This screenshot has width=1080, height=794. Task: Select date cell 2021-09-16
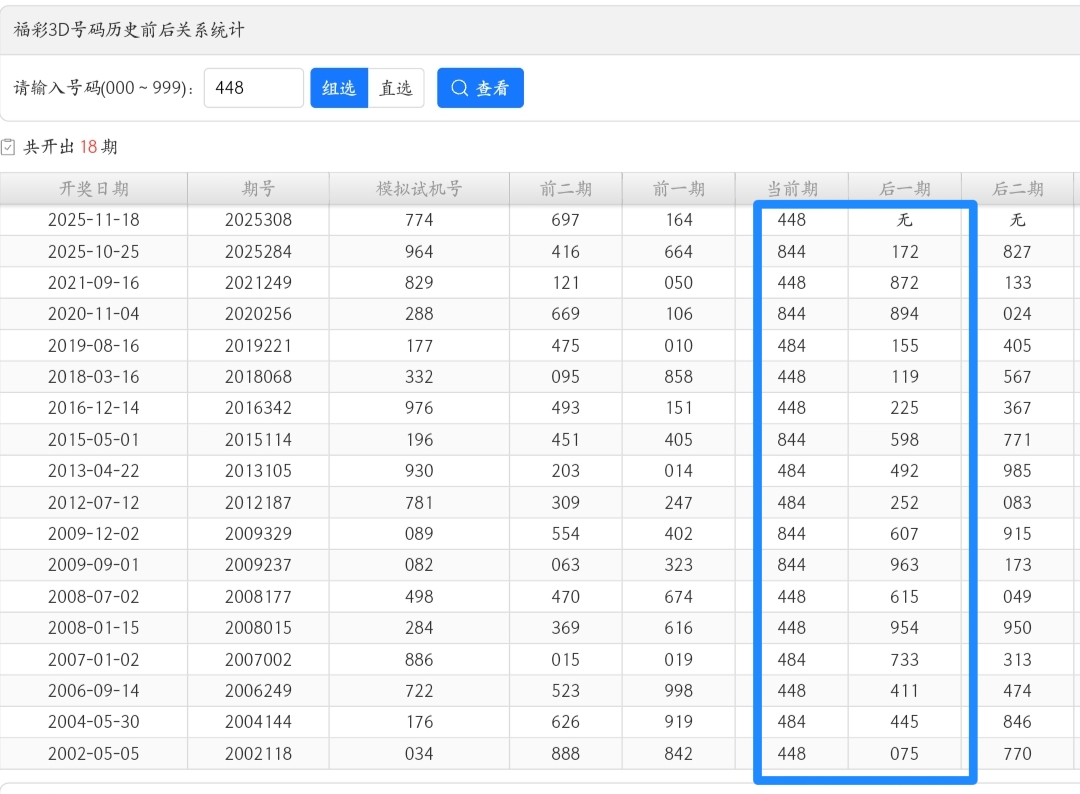pyautogui.click(x=94, y=283)
